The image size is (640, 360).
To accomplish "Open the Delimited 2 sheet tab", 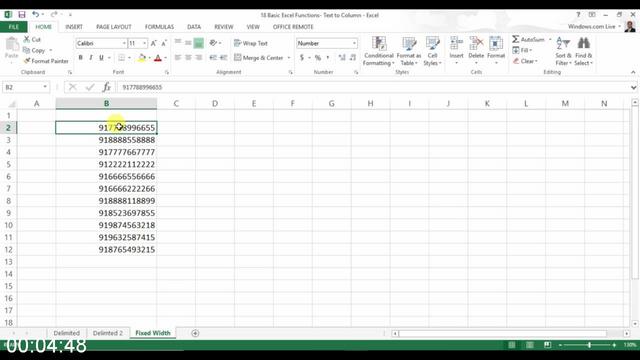I will click(108, 333).
